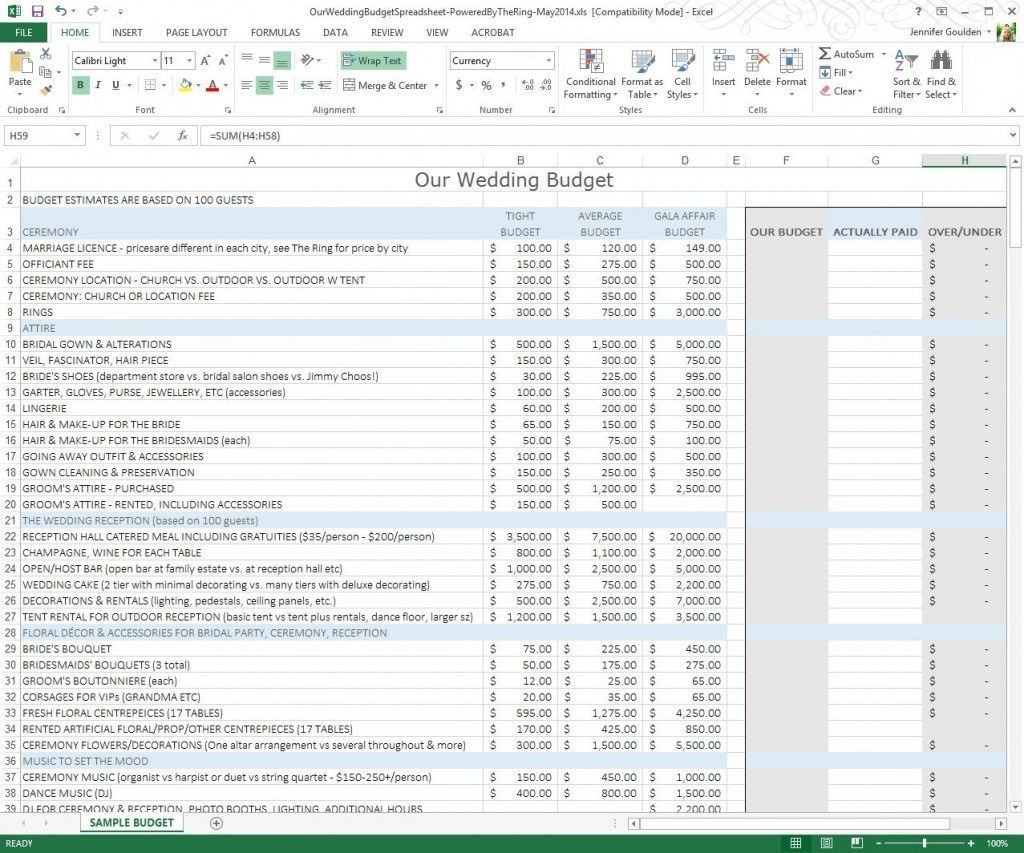This screenshot has width=1024, height=853.
Task: Open the FORMULAS ribbon tab
Action: (275, 32)
